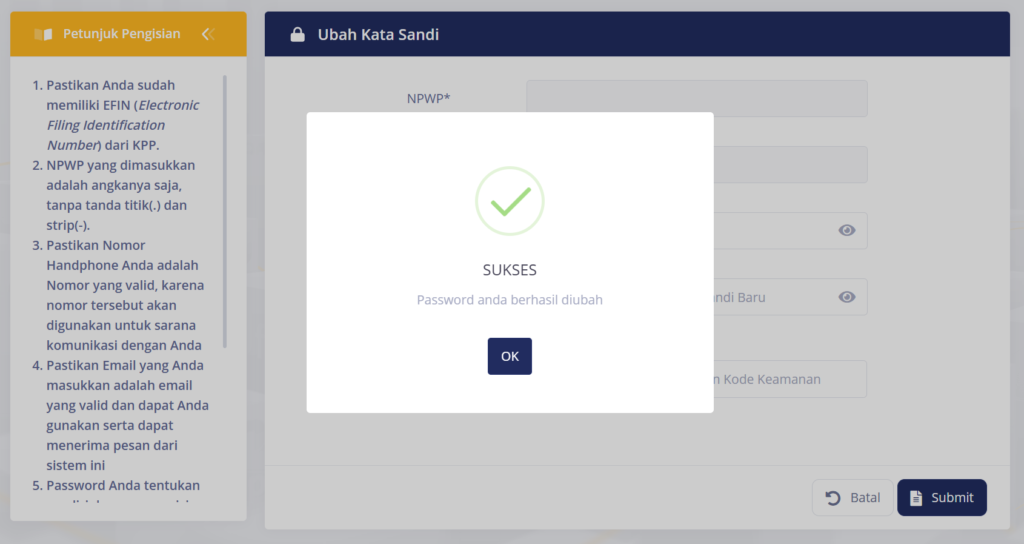Click the OK button in the success dialog
The width and height of the screenshot is (1024, 544).
point(509,356)
